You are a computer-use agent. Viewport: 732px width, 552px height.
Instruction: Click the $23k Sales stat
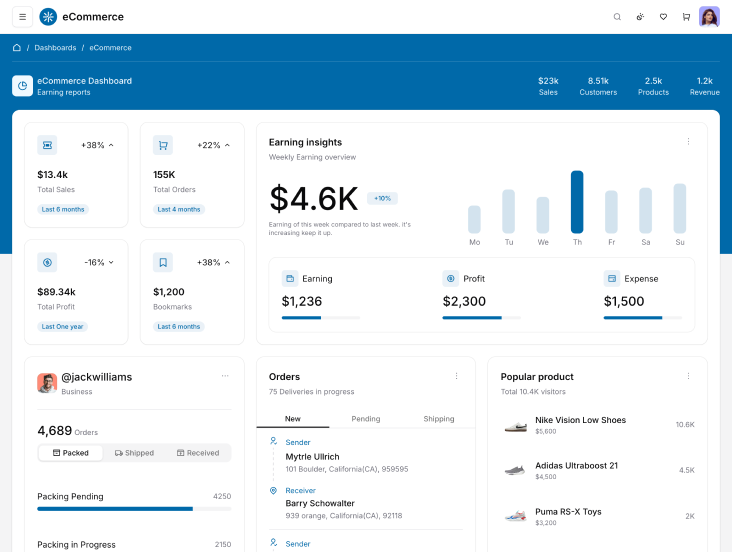pyautogui.click(x=548, y=86)
